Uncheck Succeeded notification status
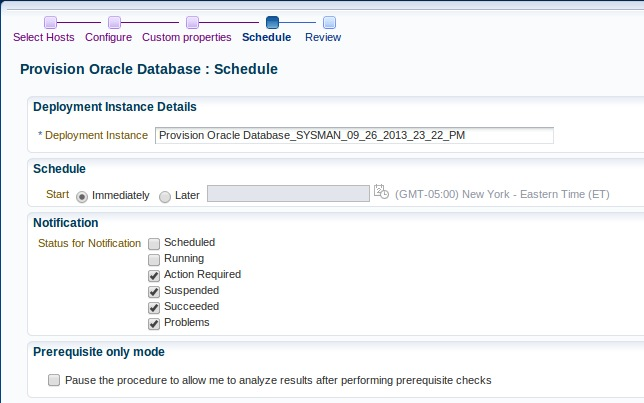This screenshot has width=644, height=403. (x=154, y=308)
